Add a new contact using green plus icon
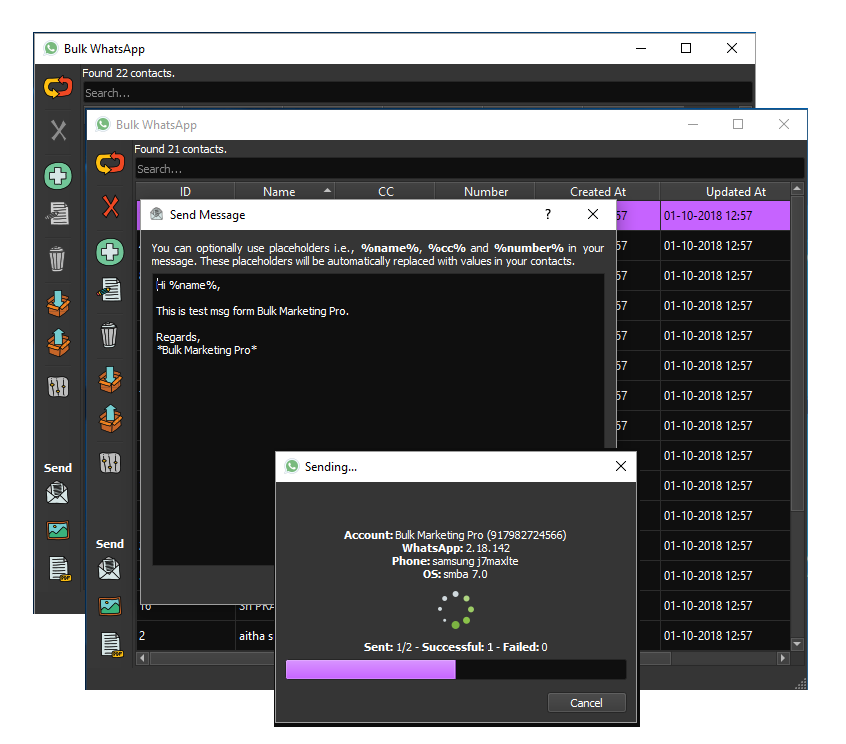 coord(110,252)
